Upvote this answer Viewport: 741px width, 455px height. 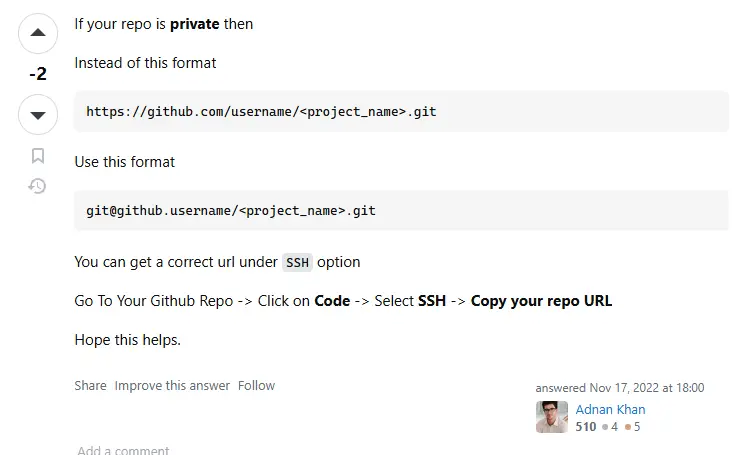(x=38, y=34)
